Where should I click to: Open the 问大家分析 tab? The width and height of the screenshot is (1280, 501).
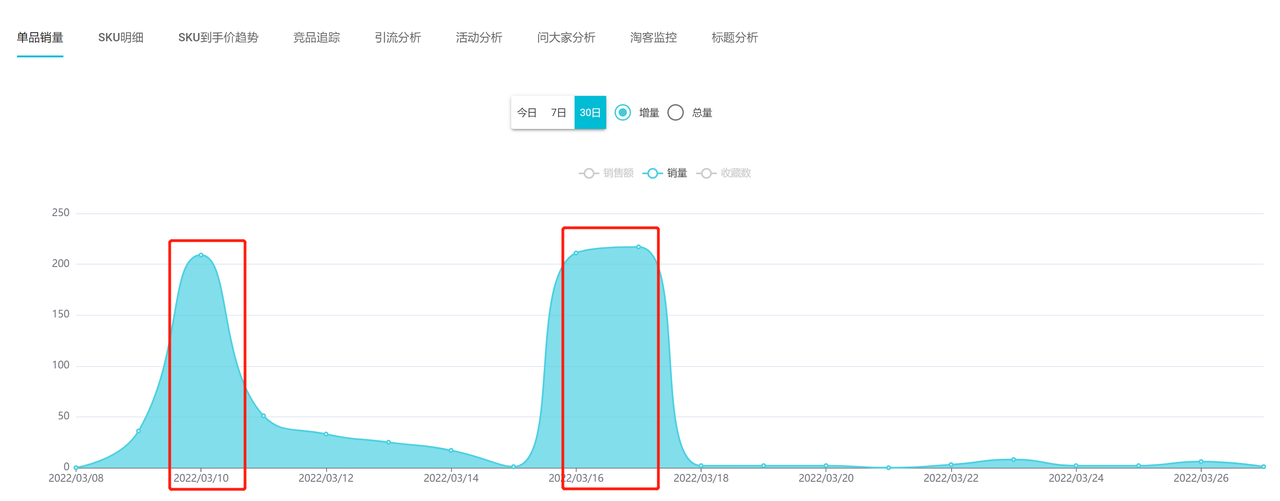[x=566, y=38]
